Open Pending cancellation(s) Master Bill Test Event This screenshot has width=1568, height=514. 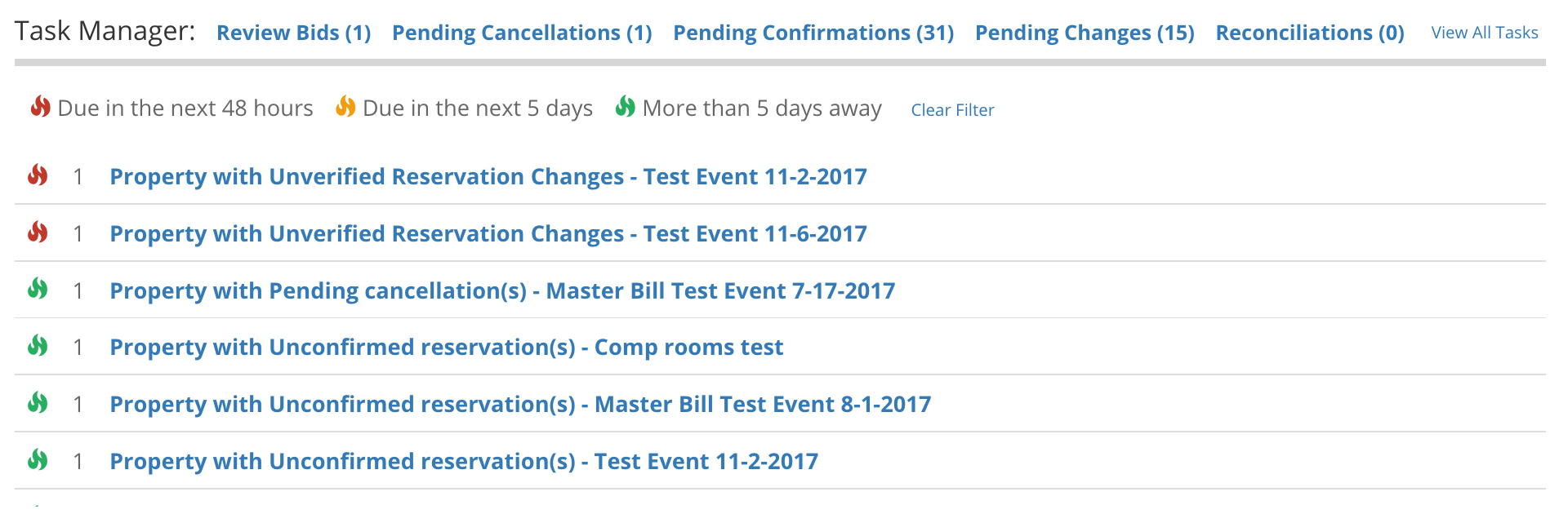502,291
